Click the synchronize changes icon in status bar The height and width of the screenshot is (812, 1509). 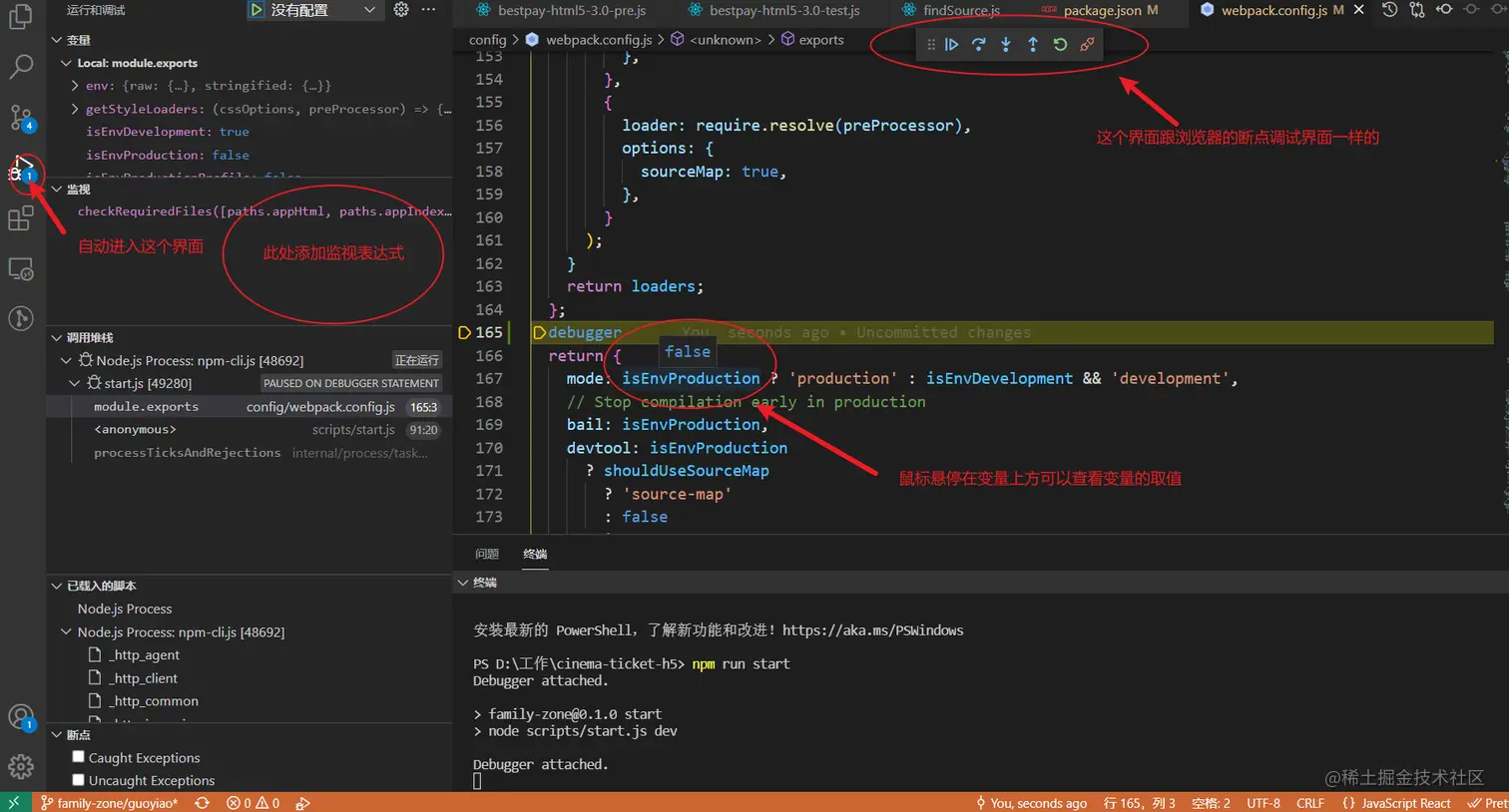coord(203,803)
